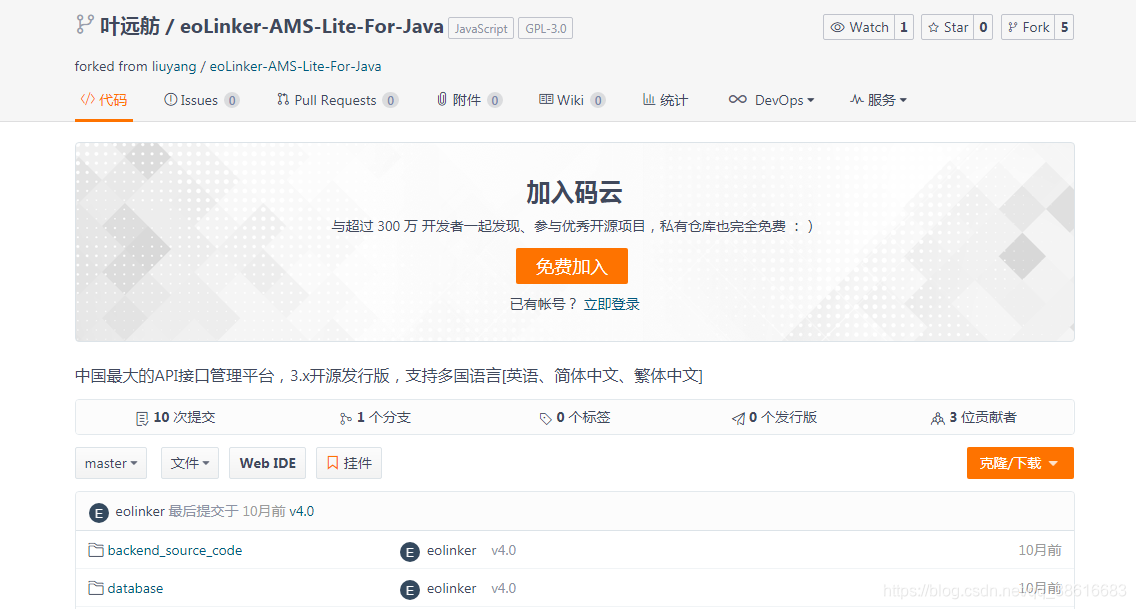Click the branch icon beside 1 个分支
The width and height of the screenshot is (1136, 609).
(346, 419)
